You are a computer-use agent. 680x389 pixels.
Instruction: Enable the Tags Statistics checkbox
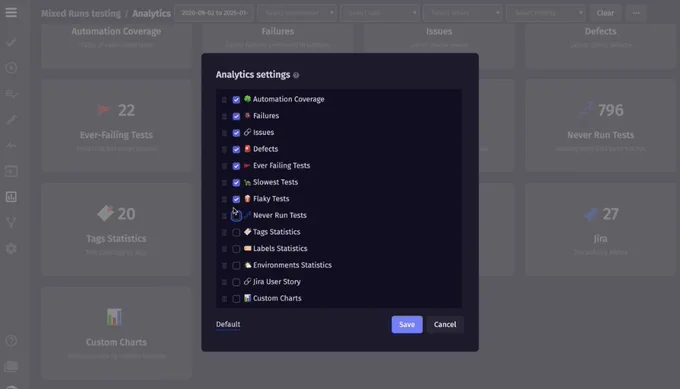236,232
